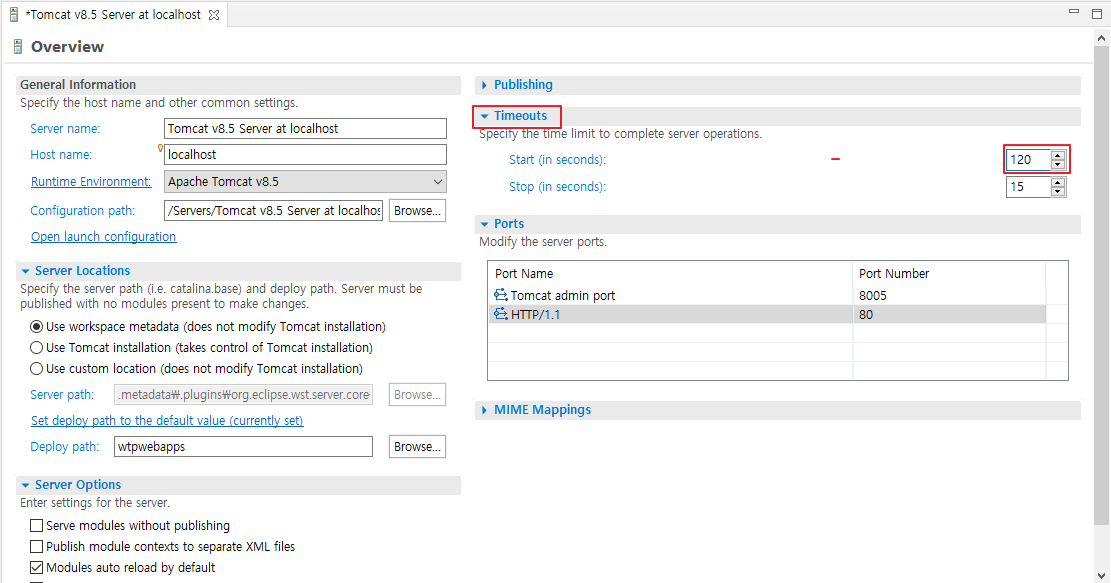Open the Runtime Environment dropdown
This screenshot has width=1111, height=583.
(x=438, y=182)
